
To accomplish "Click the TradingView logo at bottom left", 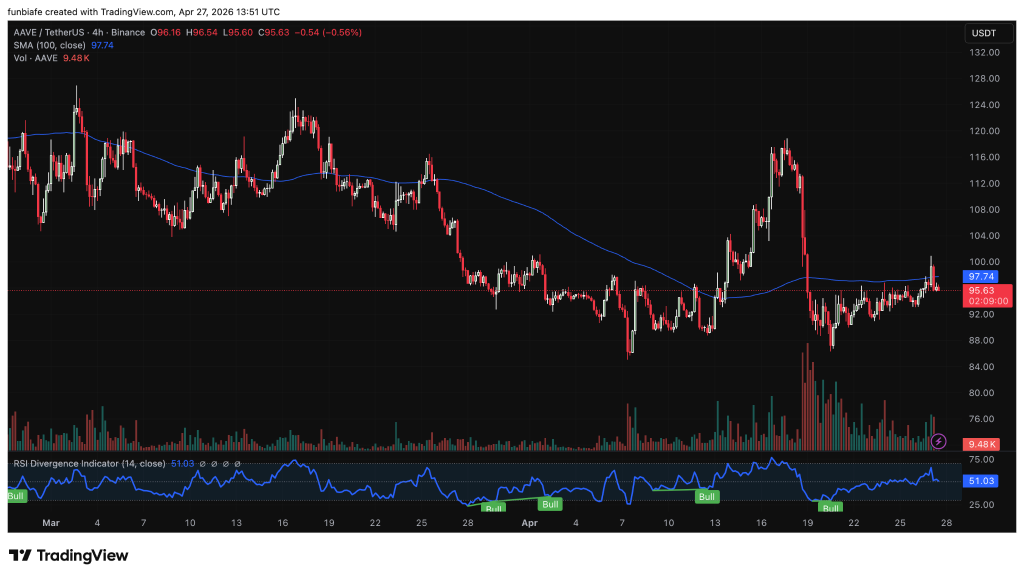I will (x=68, y=555).
